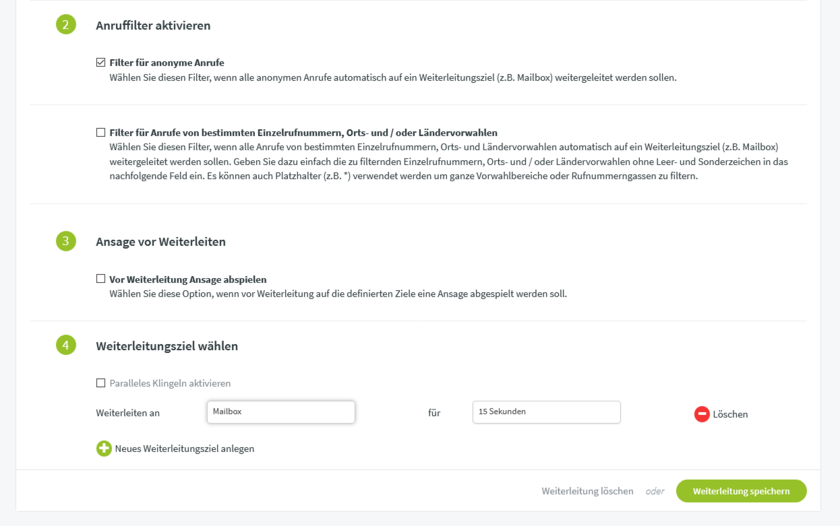The height and width of the screenshot is (526, 840).
Task: Click the 'Weiterleitung löschen' link
Action: [587, 491]
